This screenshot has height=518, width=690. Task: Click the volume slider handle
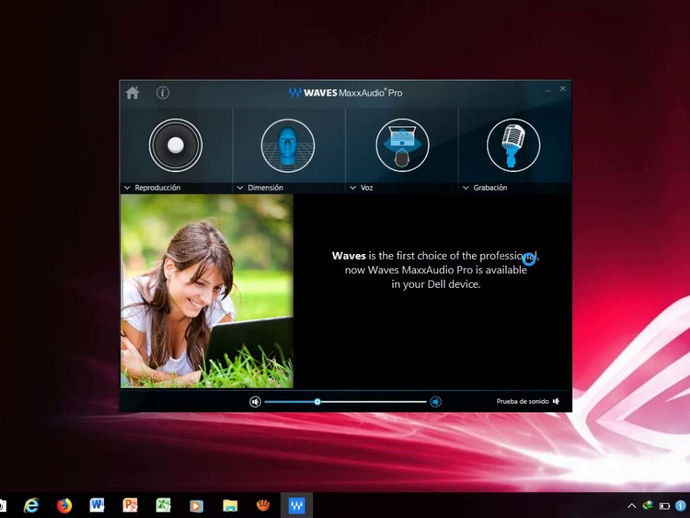pos(317,402)
